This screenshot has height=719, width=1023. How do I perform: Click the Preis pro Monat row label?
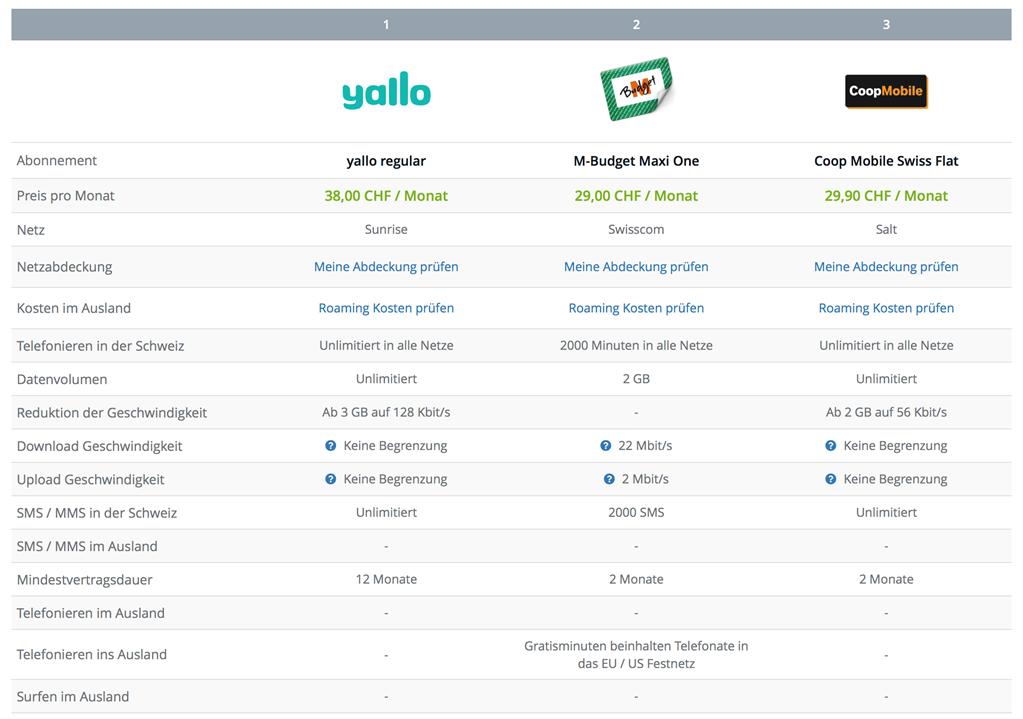(65, 196)
